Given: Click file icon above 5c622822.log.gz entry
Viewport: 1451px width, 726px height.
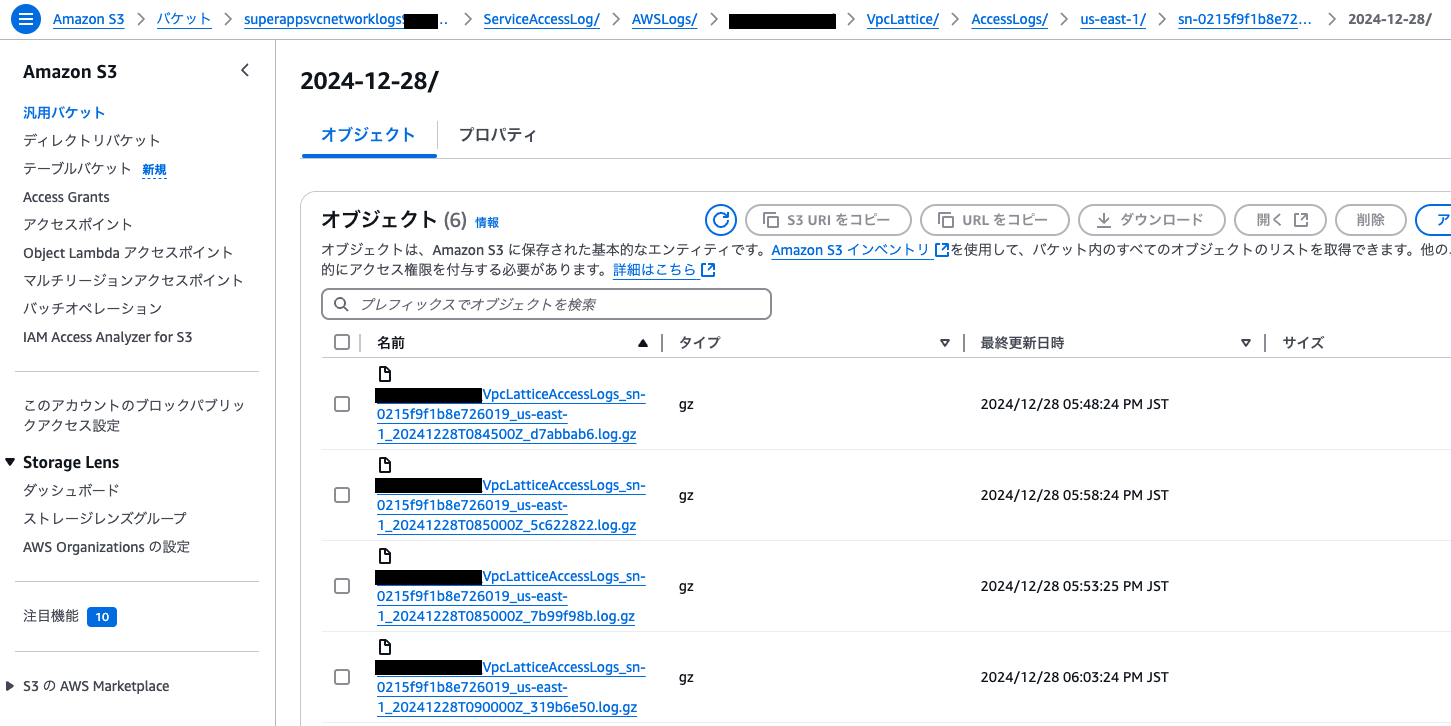Looking at the screenshot, I should click(385, 465).
